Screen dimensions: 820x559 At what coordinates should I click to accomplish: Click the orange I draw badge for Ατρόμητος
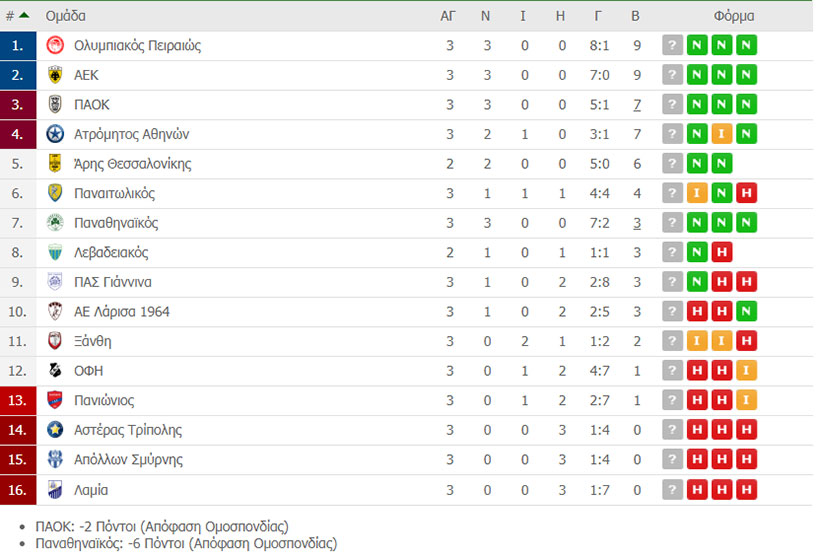[x=722, y=134]
